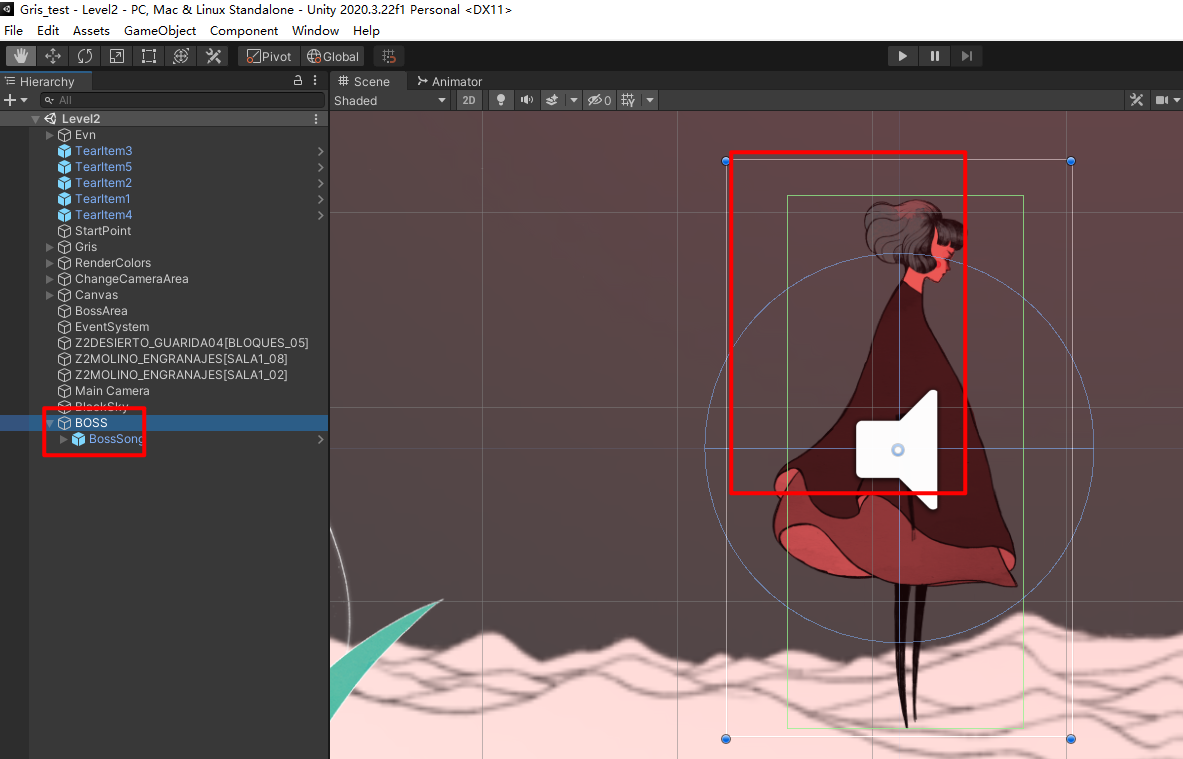This screenshot has height=759, width=1183.
Task: Toggle Pivot handle position
Action: [x=269, y=57]
